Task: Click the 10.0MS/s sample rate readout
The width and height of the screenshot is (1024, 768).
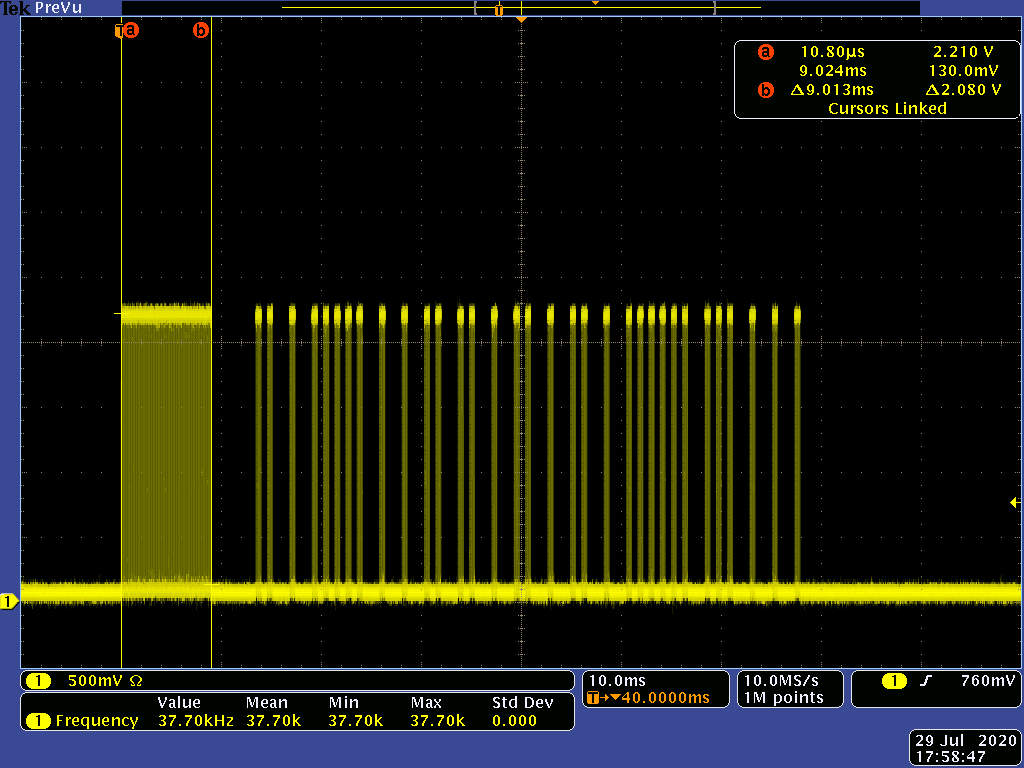Action: [x=781, y=680]
